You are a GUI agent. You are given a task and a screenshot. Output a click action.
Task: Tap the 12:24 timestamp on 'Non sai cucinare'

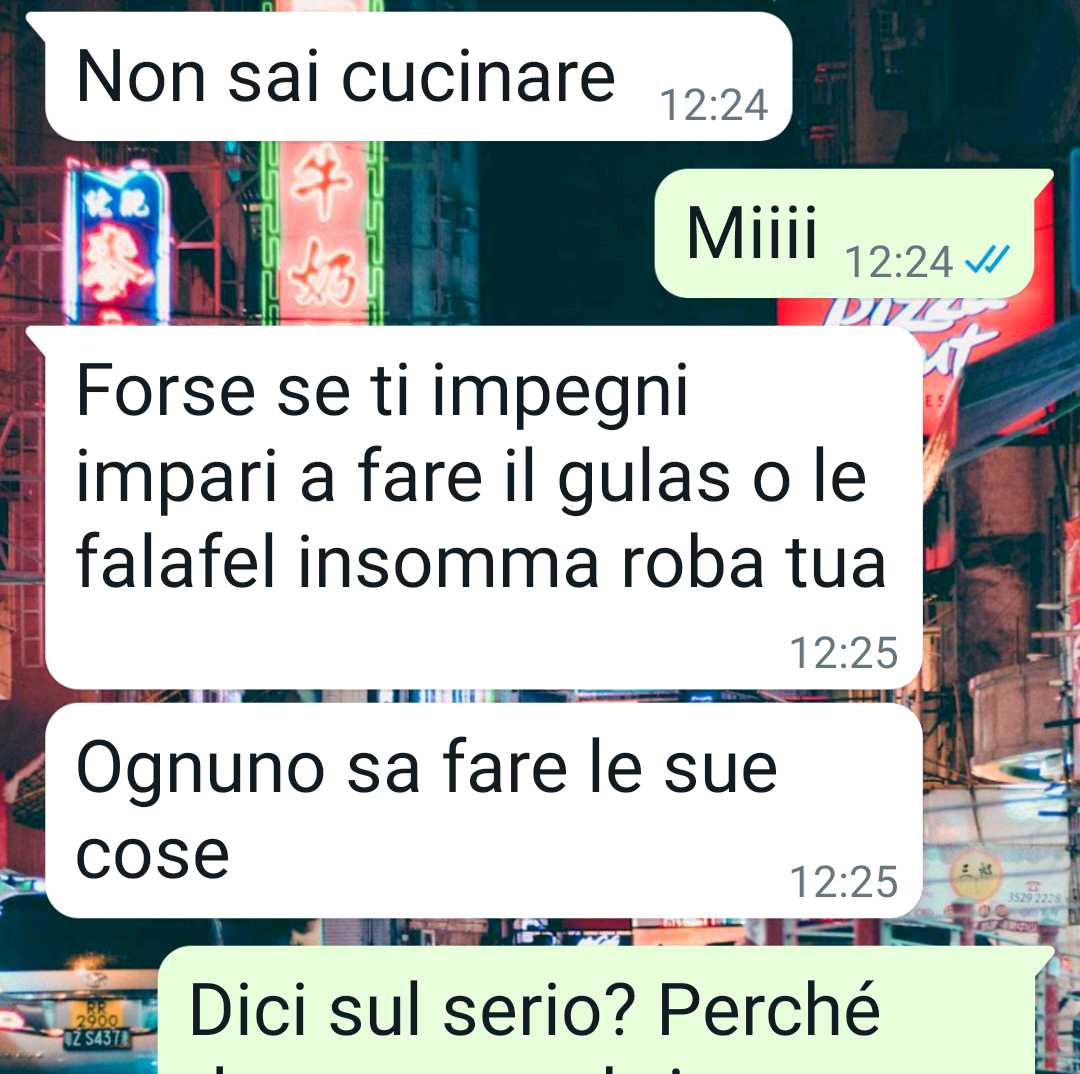[x=714, y=105]
